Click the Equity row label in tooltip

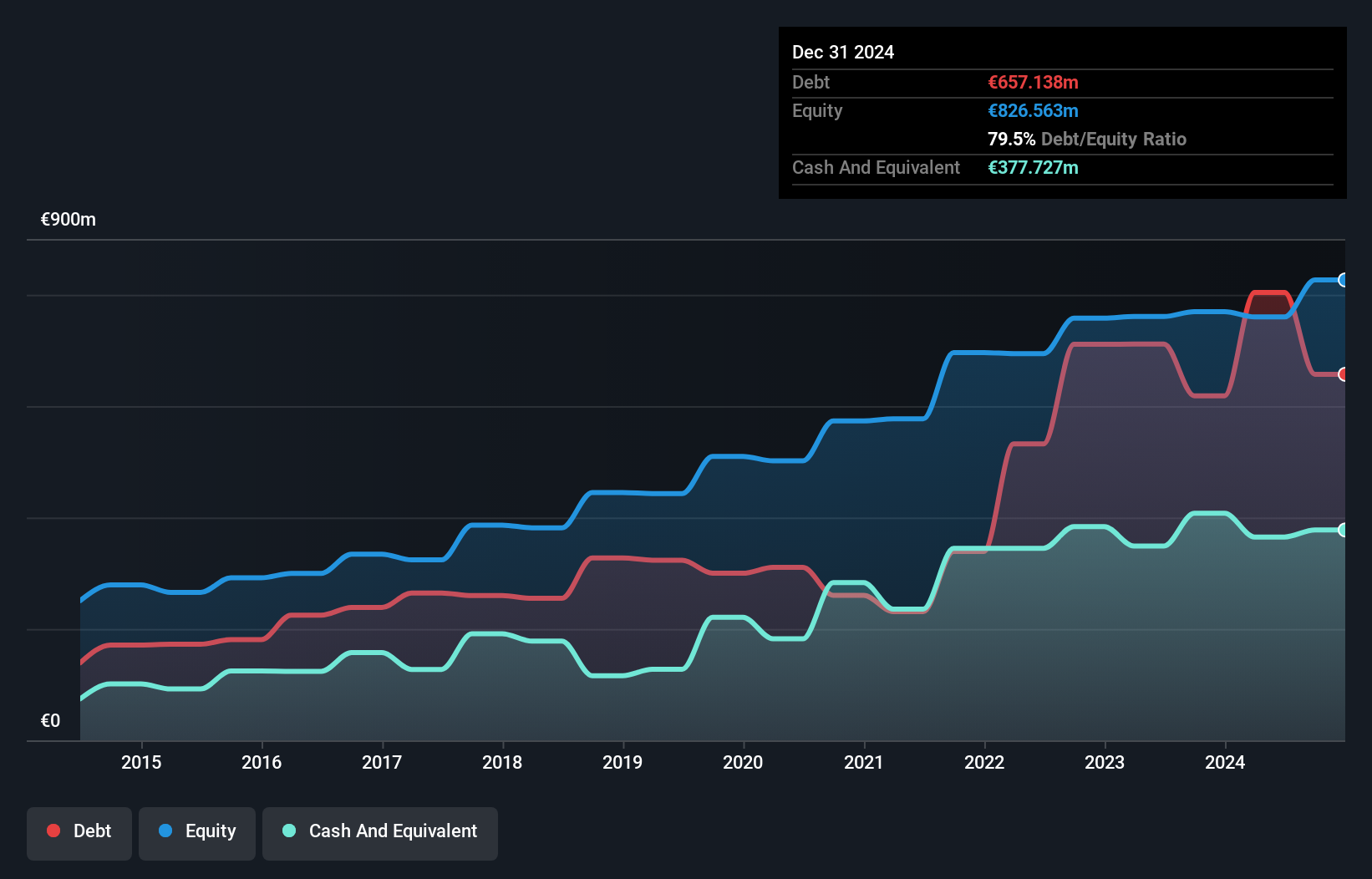[817, 110]
